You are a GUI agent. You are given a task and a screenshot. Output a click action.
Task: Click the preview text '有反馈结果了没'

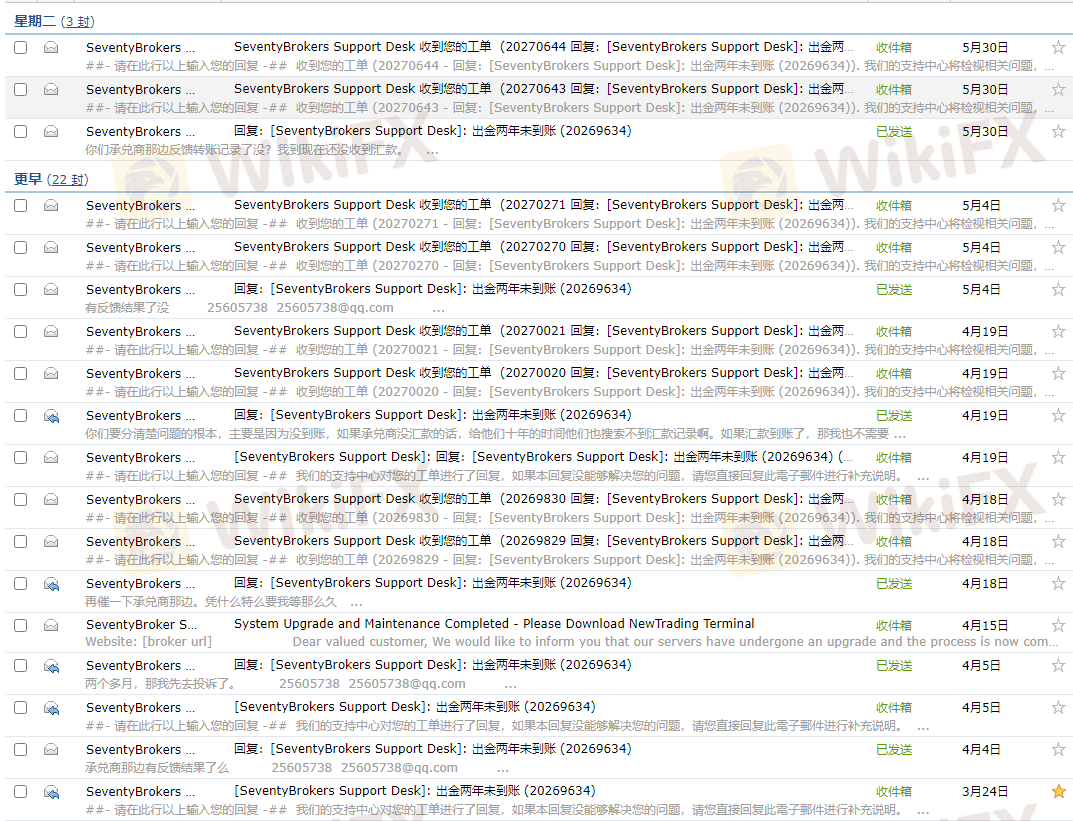(x=127, y=308)
